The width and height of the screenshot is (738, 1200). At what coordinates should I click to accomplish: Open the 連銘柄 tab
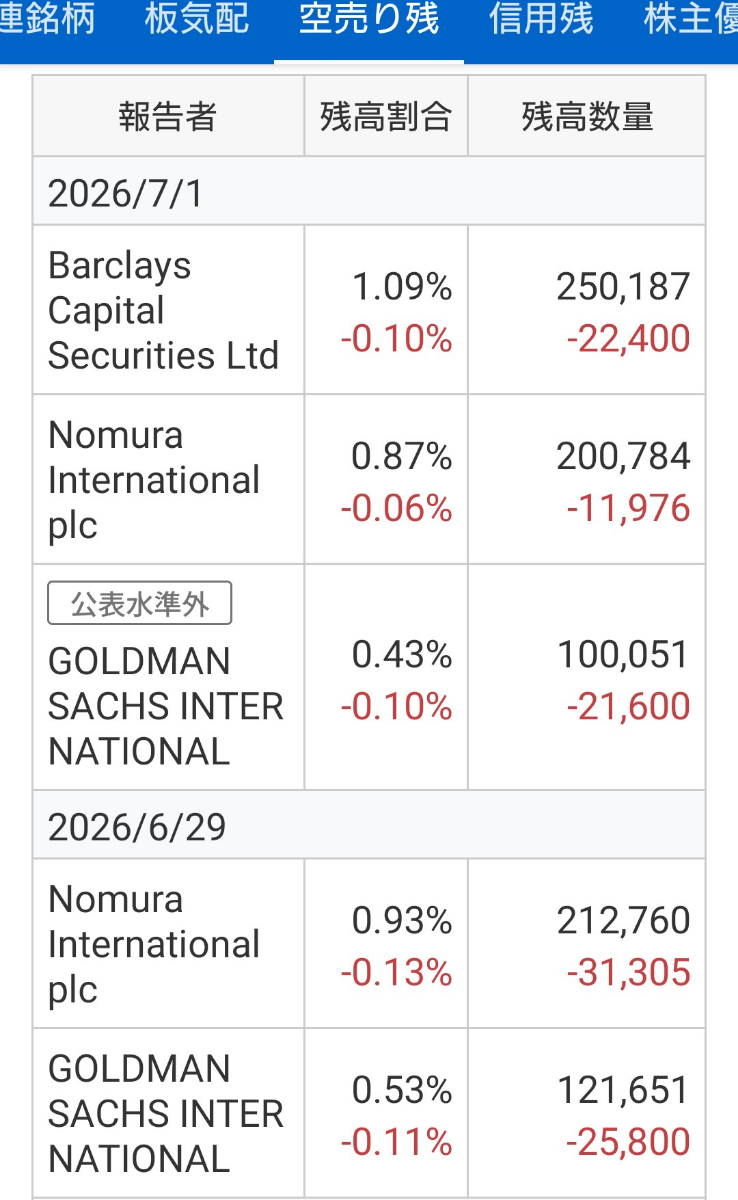click(48, 20)
